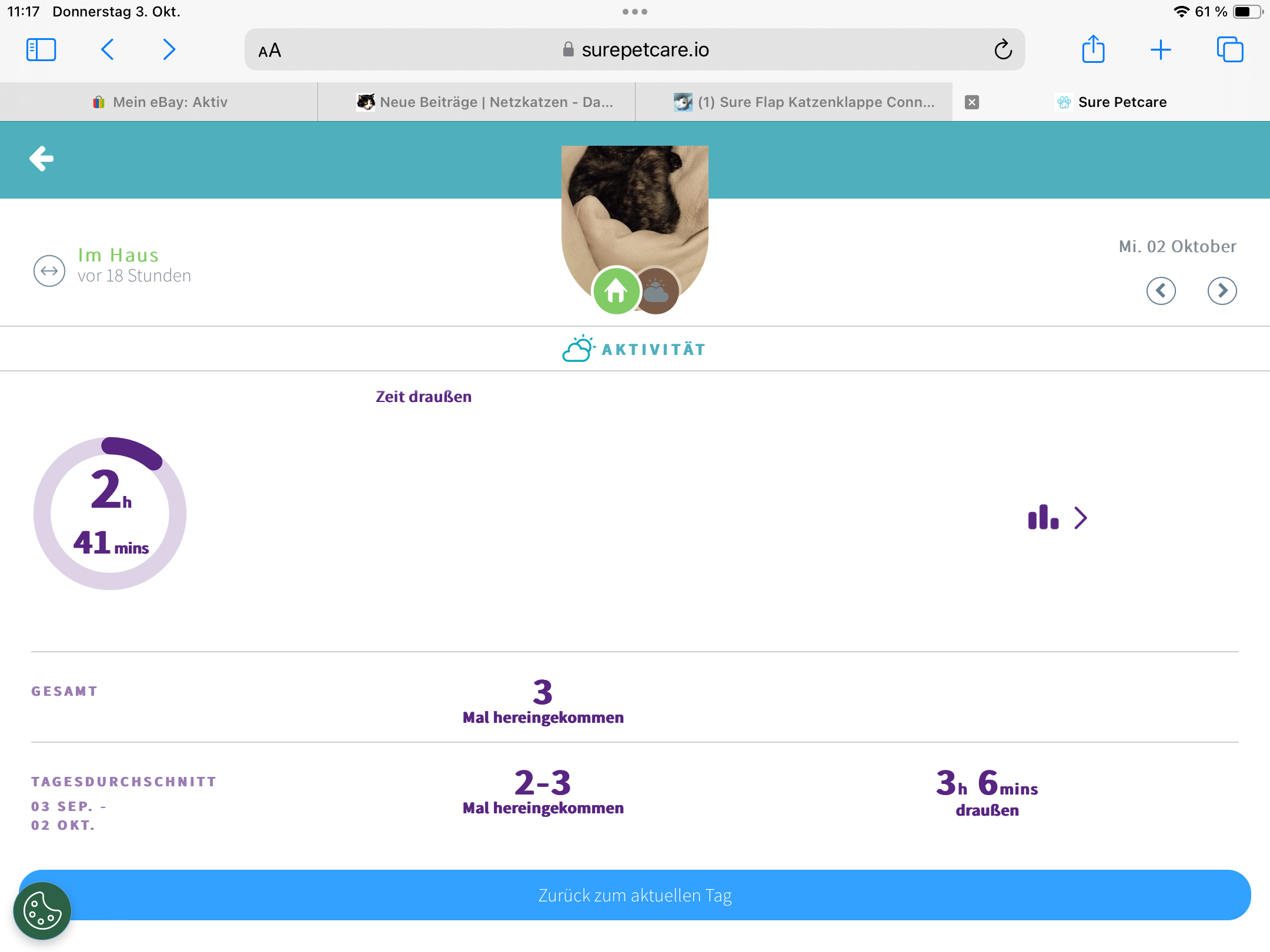Image resolution: width=1270 pixels, height=952 pixels.
Task: Tap the AKTIVITÄT heading
Action: pos(653,350)
